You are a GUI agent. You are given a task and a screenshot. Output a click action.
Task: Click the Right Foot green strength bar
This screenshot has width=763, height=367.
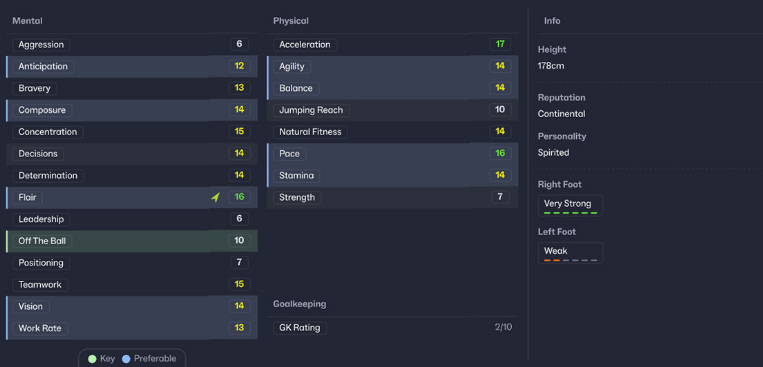[570, 213]
